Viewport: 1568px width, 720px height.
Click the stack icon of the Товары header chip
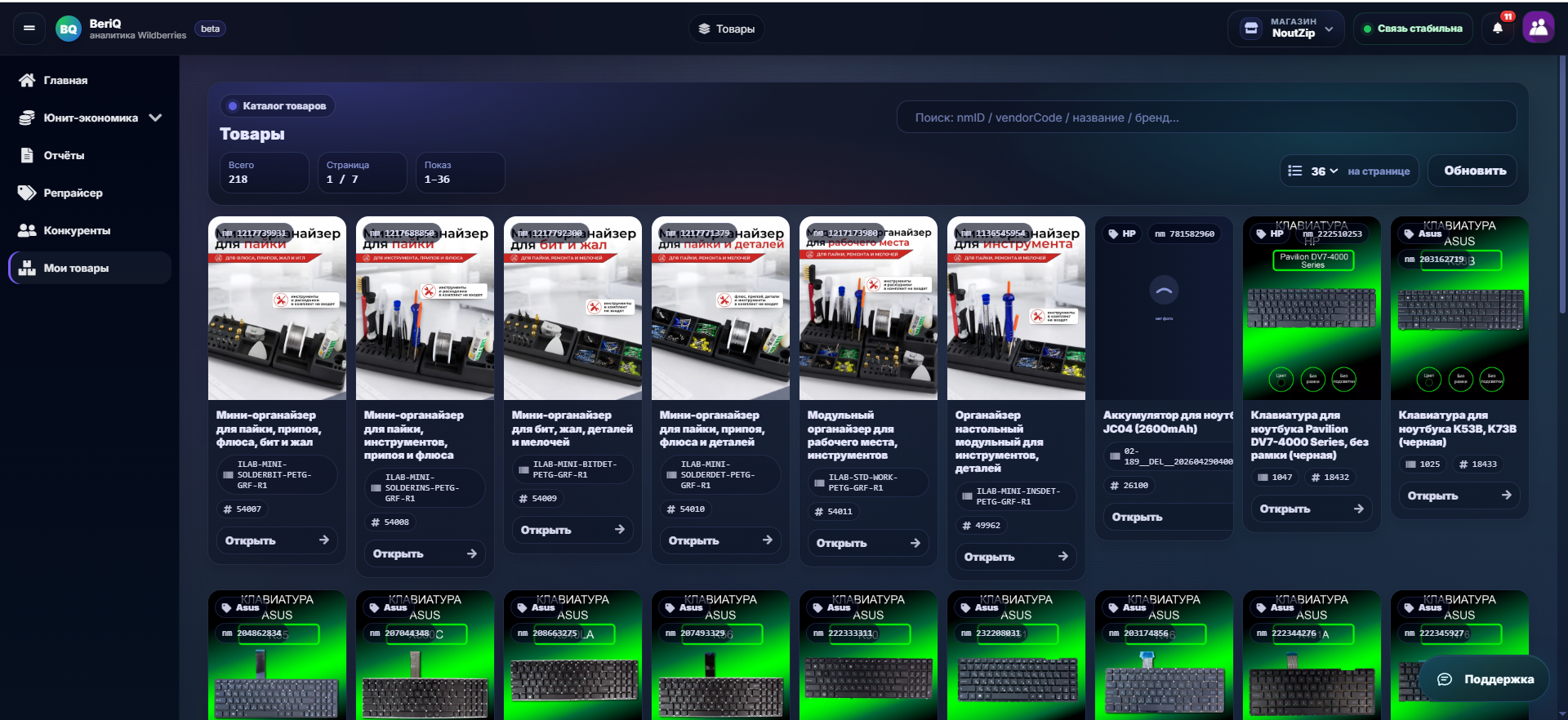pos(704,29)
